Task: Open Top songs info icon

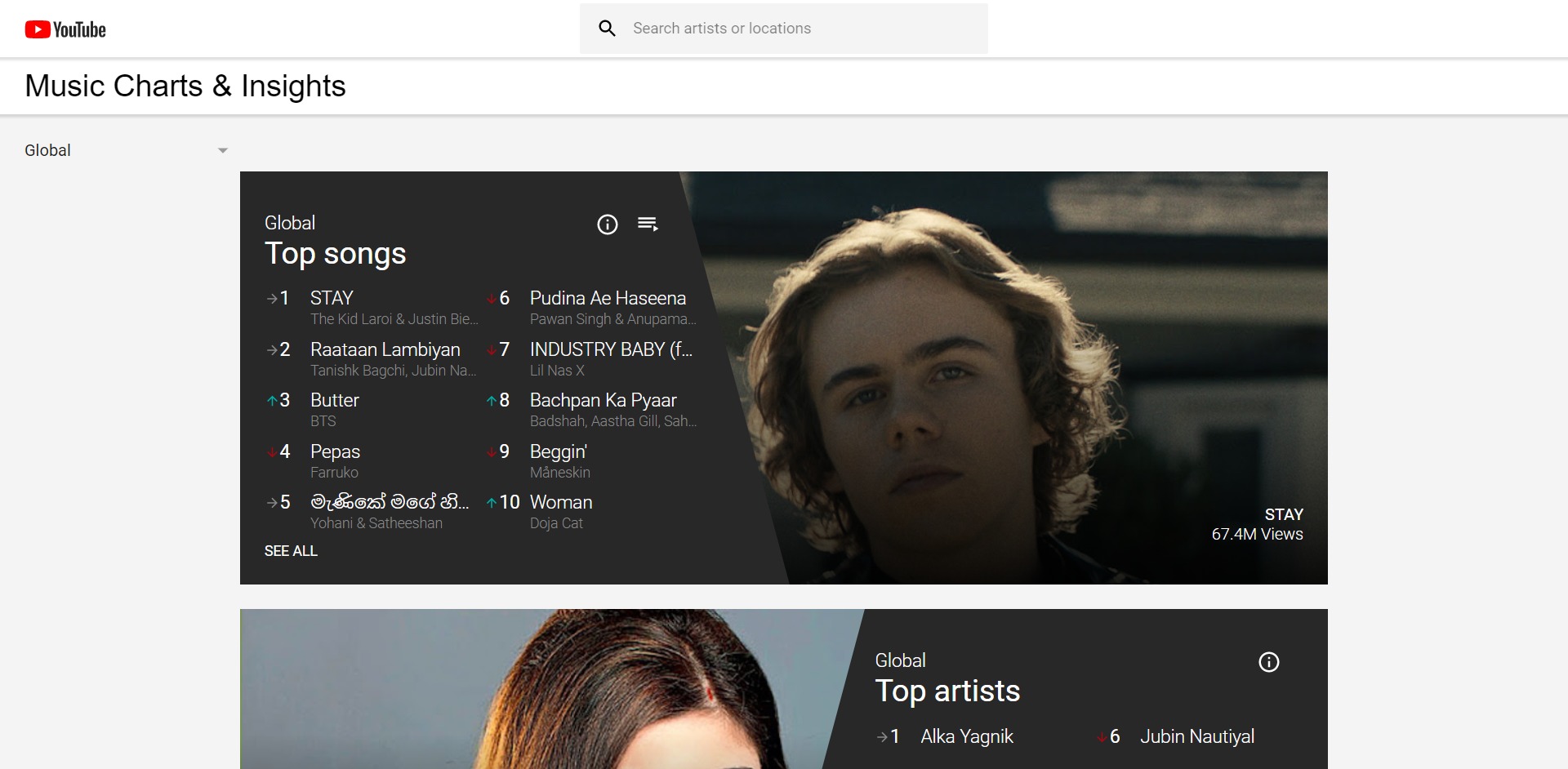Action: (608, 224)
